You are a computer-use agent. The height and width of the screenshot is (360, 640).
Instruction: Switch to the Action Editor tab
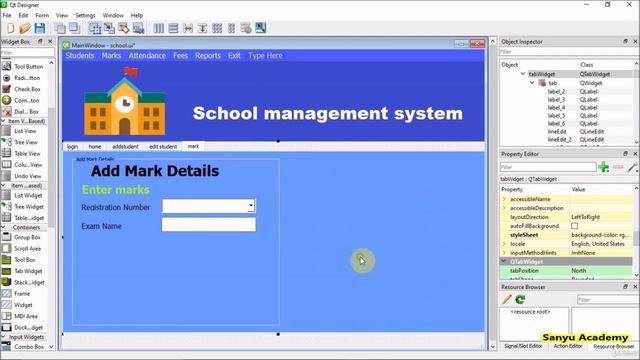(568, 346)
